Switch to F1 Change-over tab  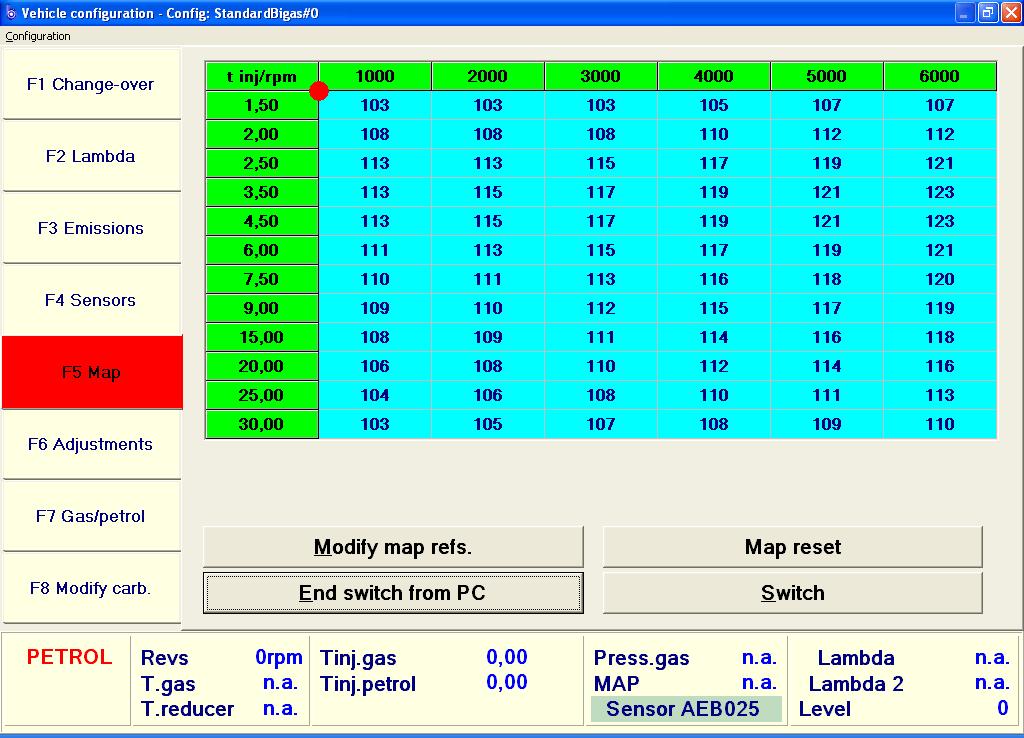click(91, 85)
